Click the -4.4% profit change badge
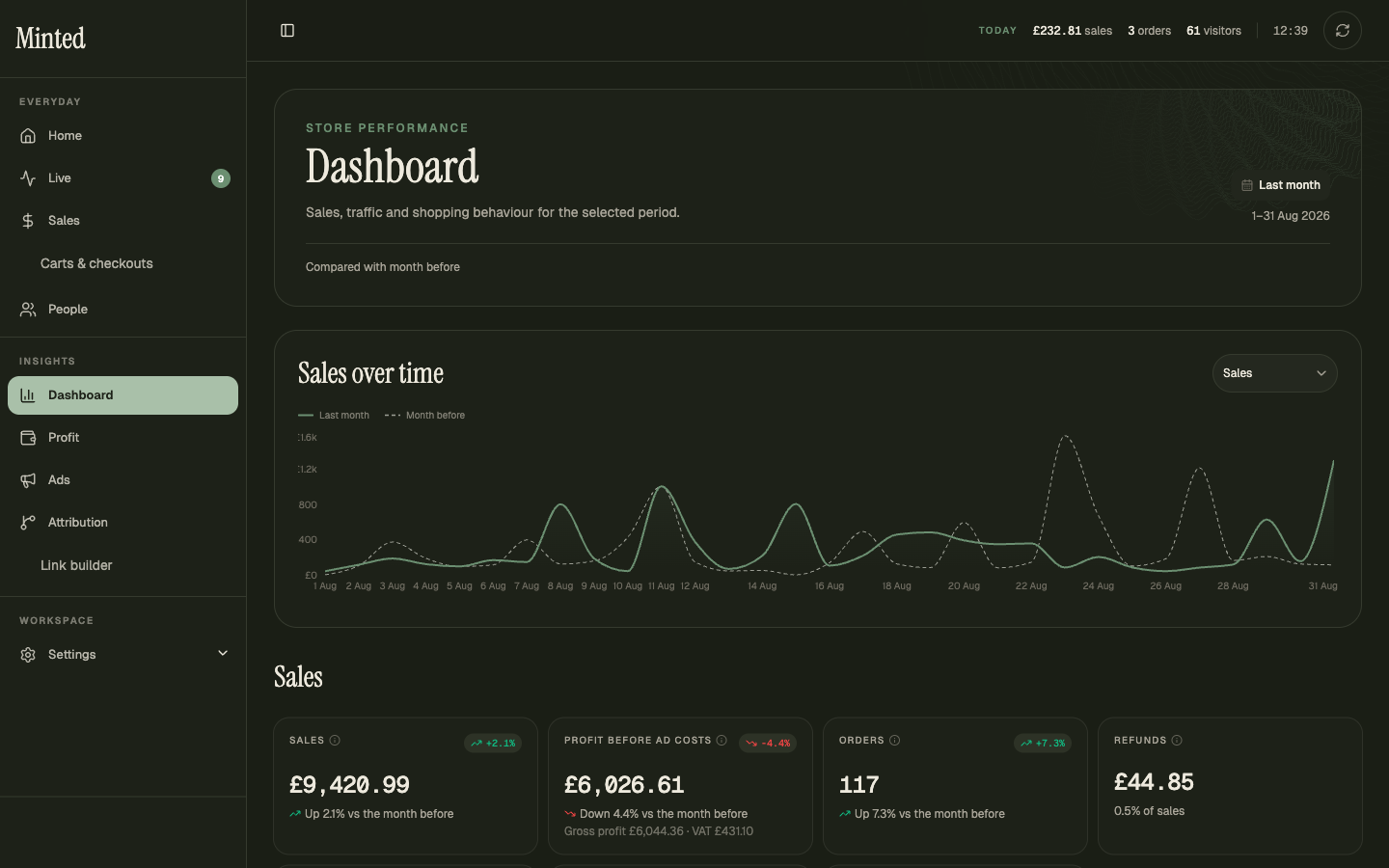 [768, 744]
